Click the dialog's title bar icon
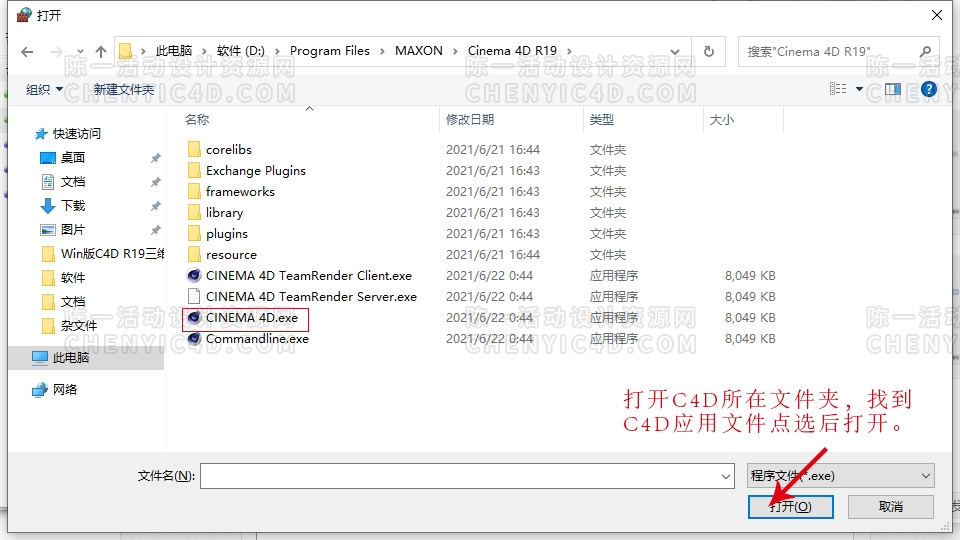 pyautogui.click(x=23, y=15)
